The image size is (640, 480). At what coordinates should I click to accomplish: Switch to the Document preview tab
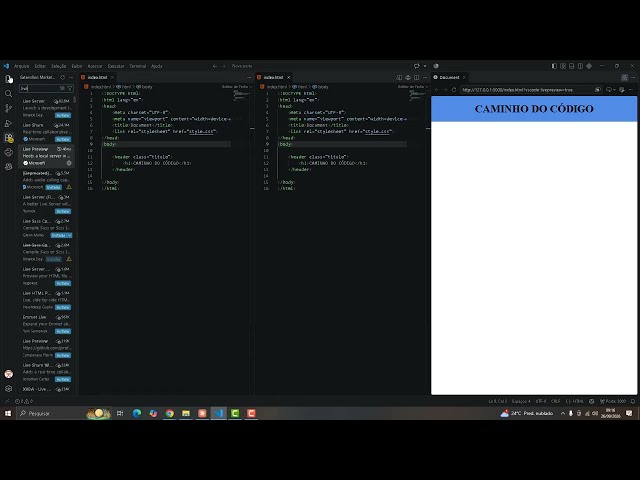pyautogui.click(x=449, y=77)
